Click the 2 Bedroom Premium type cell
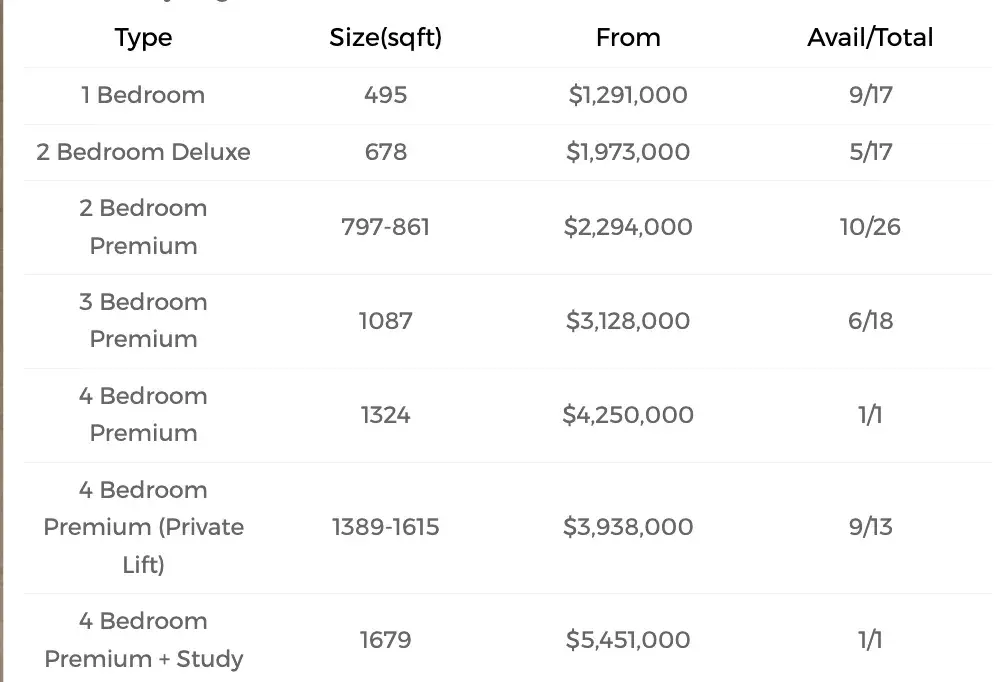Screen dimensions: 996x682 click(x=143, y=227)
